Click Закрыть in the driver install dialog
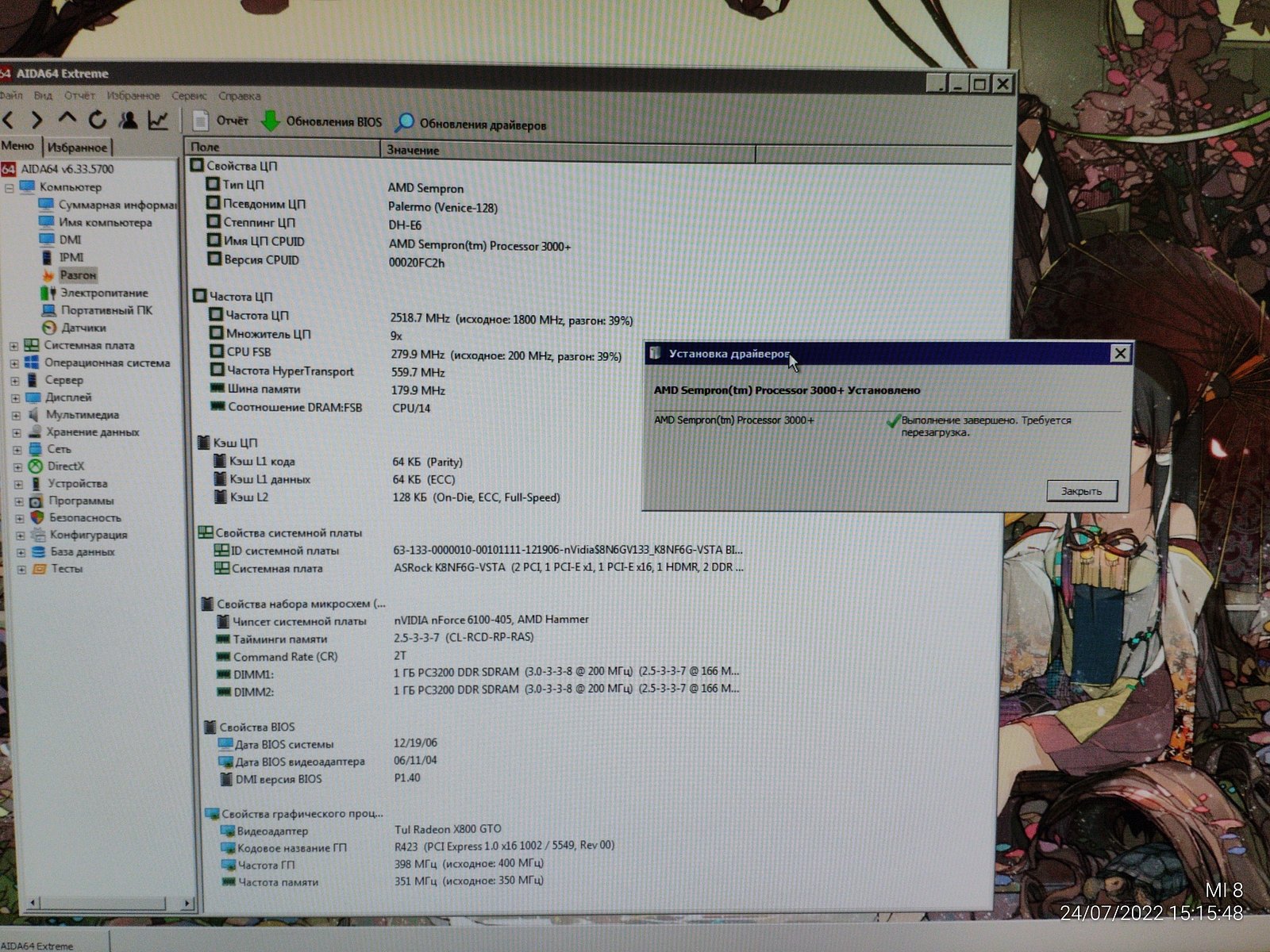The height and width of the screenshot is (952, 1270). coord(1082,491)
